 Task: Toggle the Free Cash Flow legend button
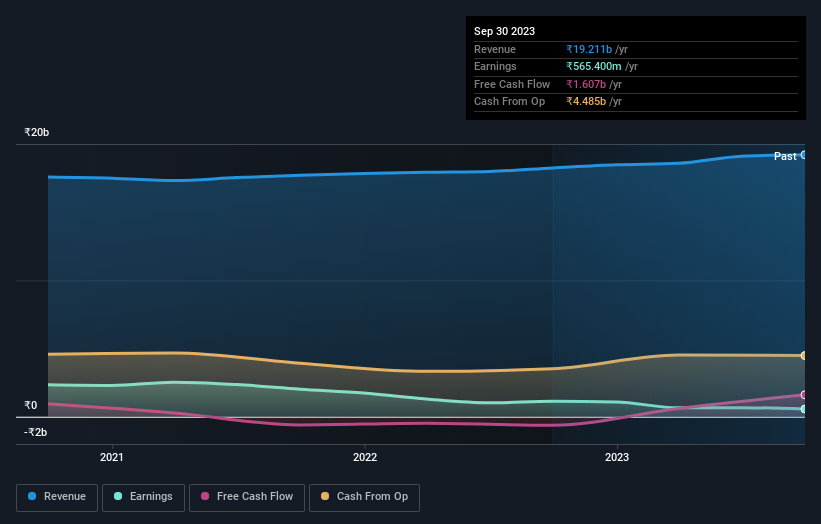coord(247,497)
